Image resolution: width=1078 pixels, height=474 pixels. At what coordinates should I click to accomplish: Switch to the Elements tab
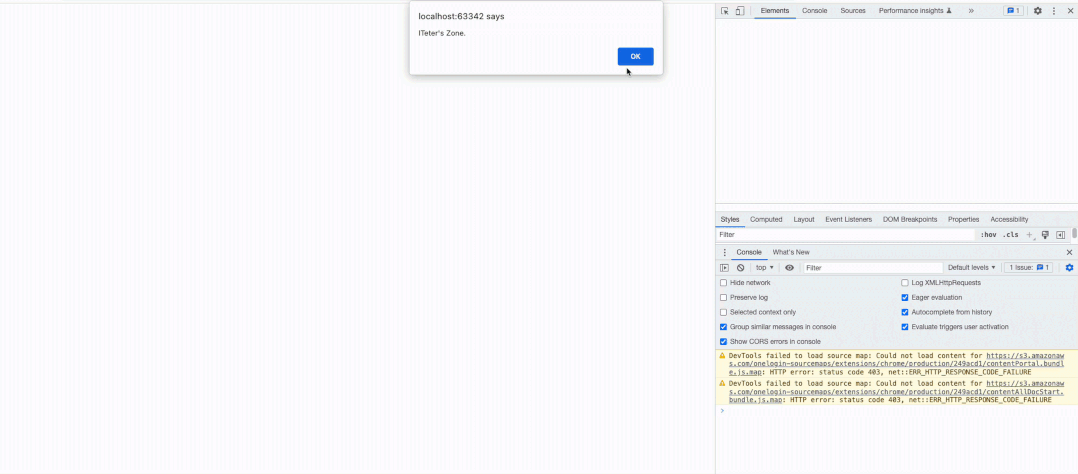click(775, 11)
